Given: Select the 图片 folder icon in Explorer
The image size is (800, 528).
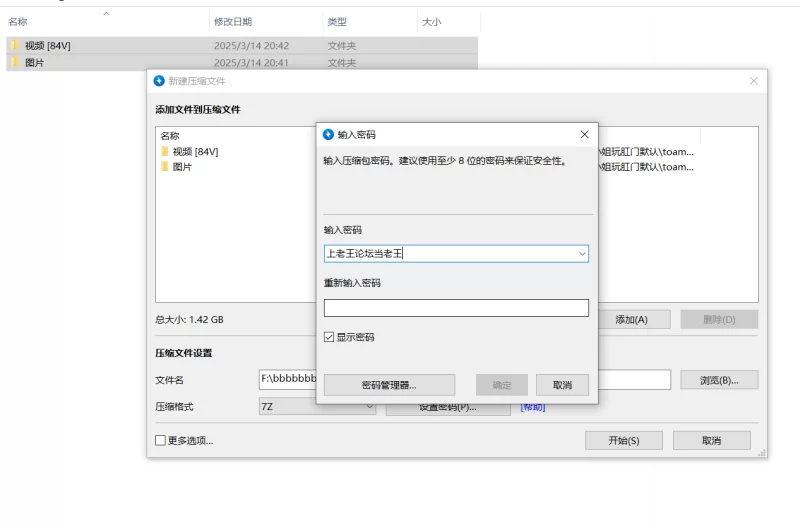Looking at the screenshot, I should (15, 62).
